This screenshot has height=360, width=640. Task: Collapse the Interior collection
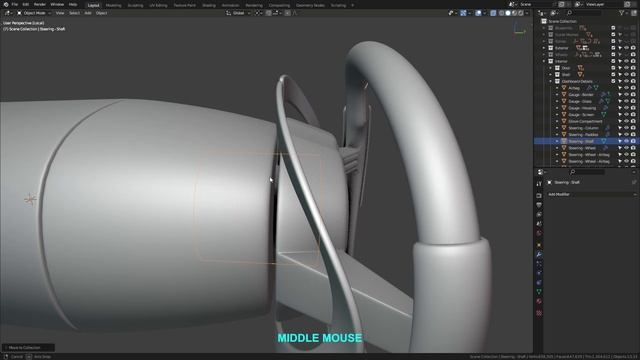(544, 61)
